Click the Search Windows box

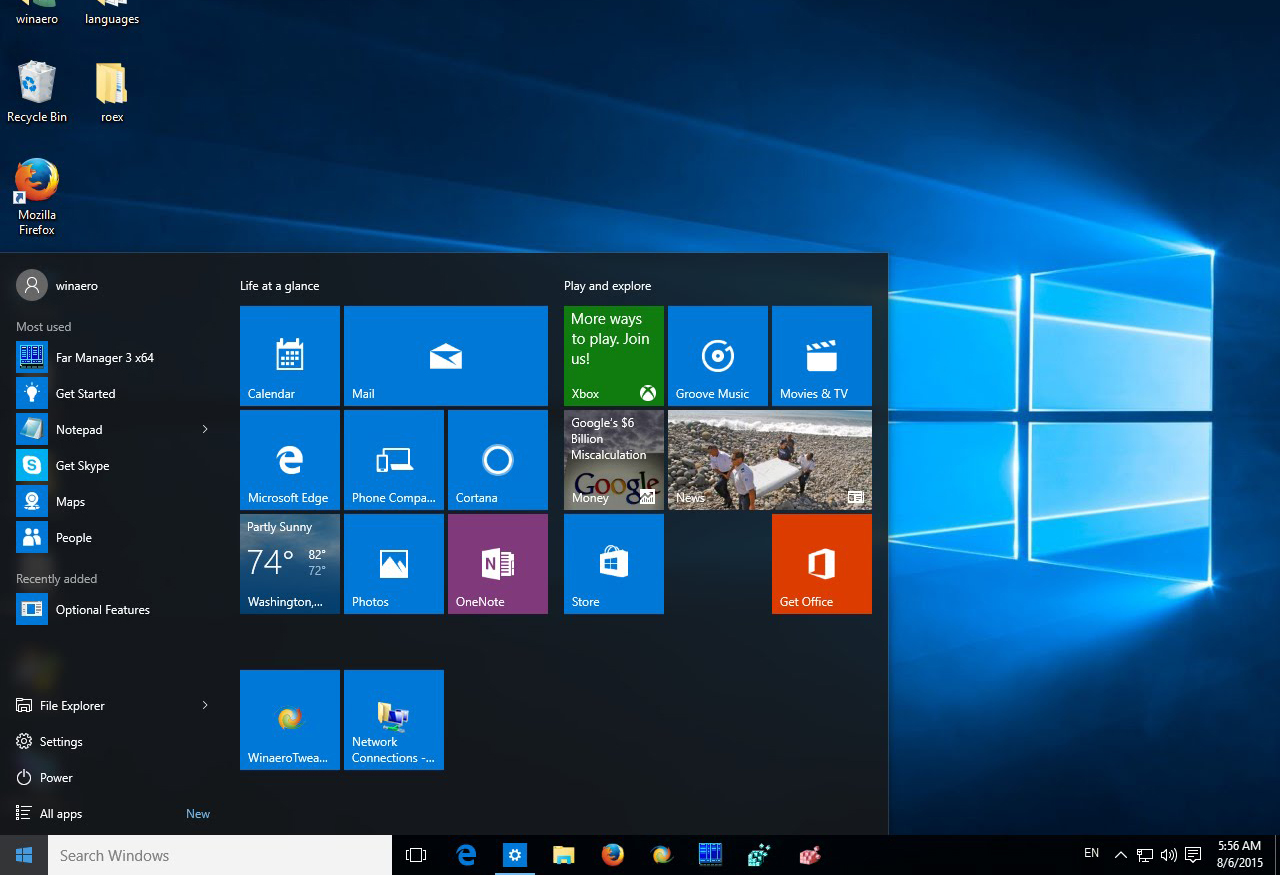point(220,855)
